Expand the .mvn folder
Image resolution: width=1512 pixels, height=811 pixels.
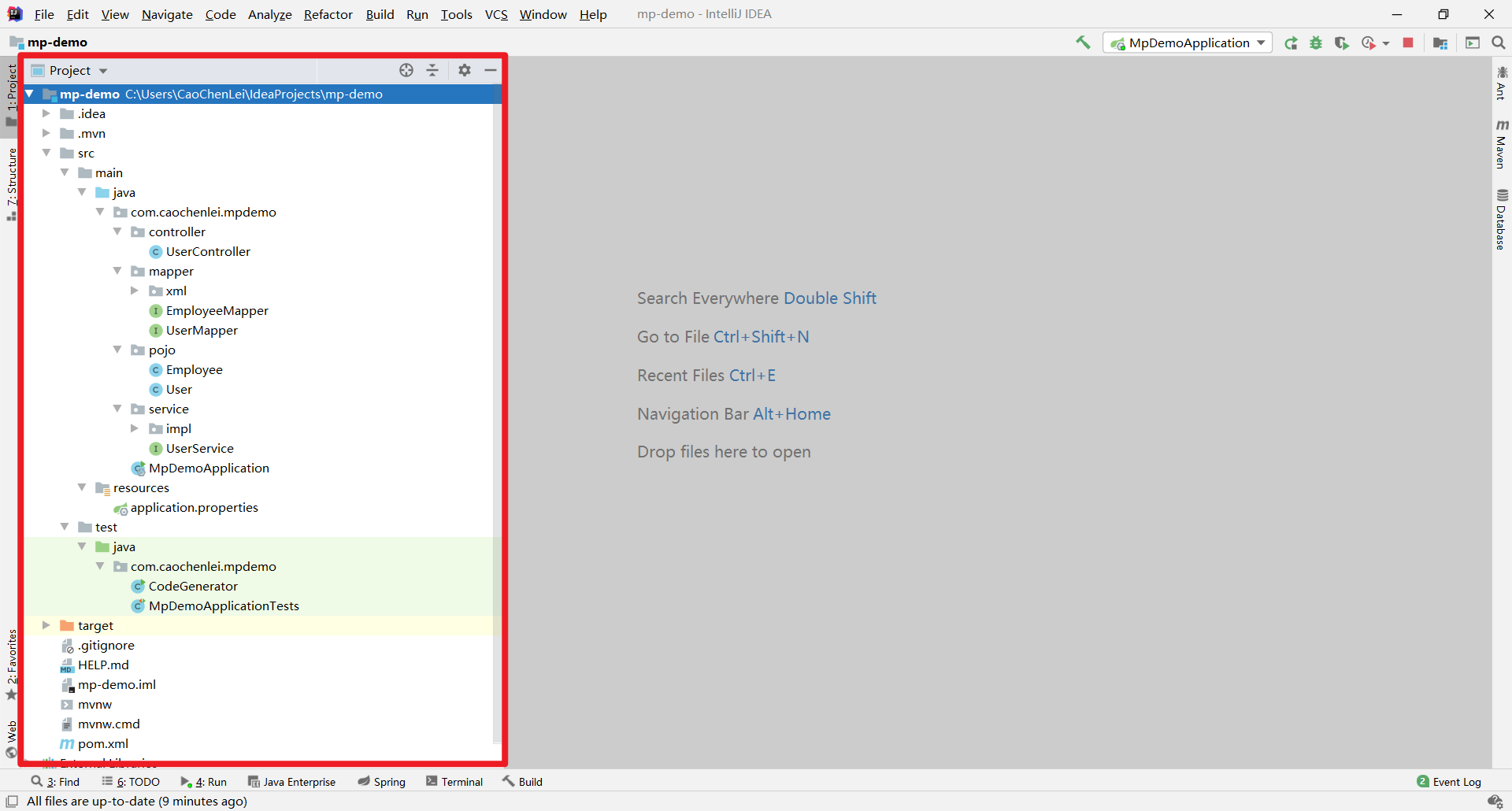[x=46, y=133]
